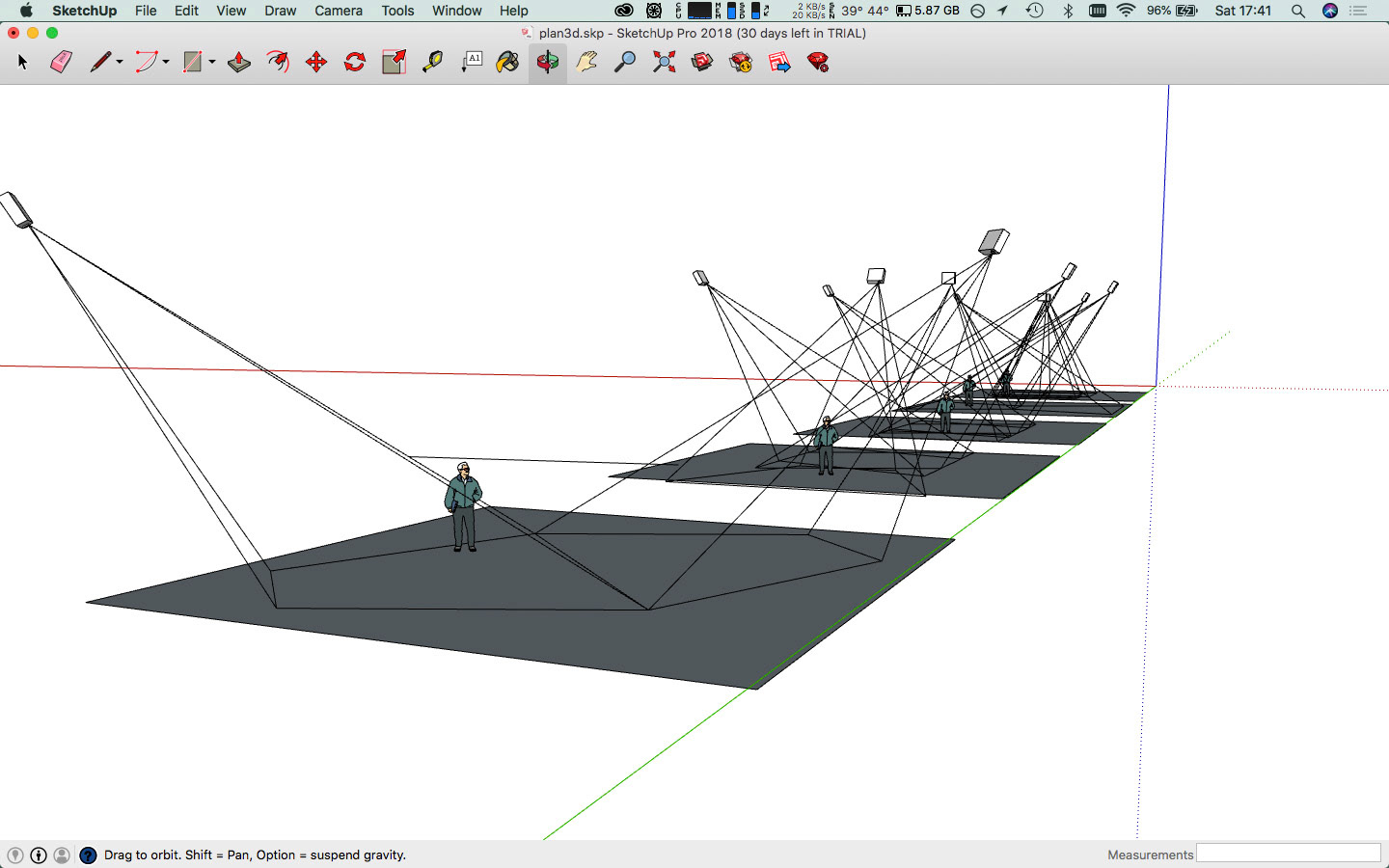The width and height of the screenshot is (1389, 868).
Task: Click the active Orbit tool
Action: 547,62
